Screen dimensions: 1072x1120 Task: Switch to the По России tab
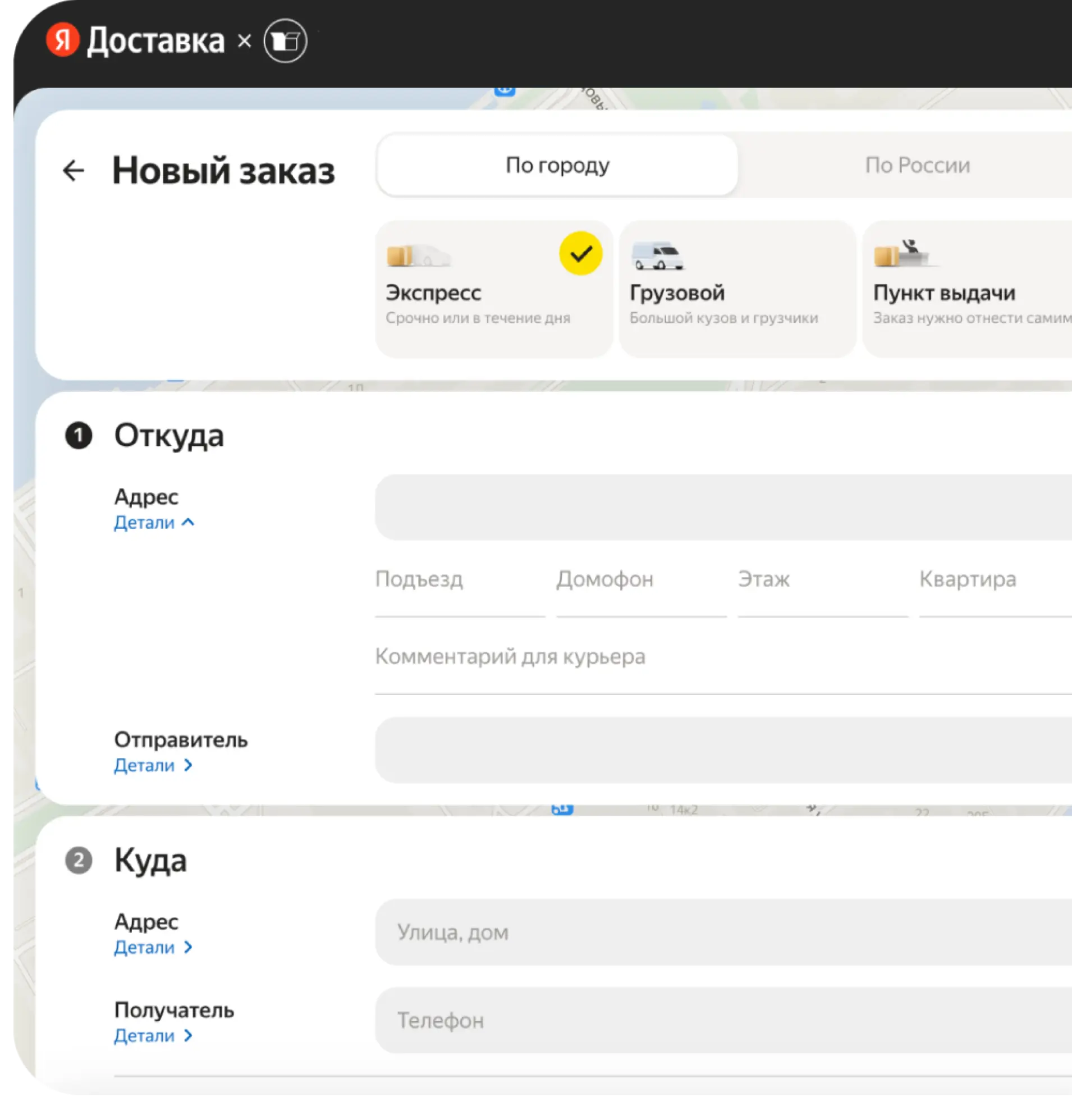(x=917, y=166)
